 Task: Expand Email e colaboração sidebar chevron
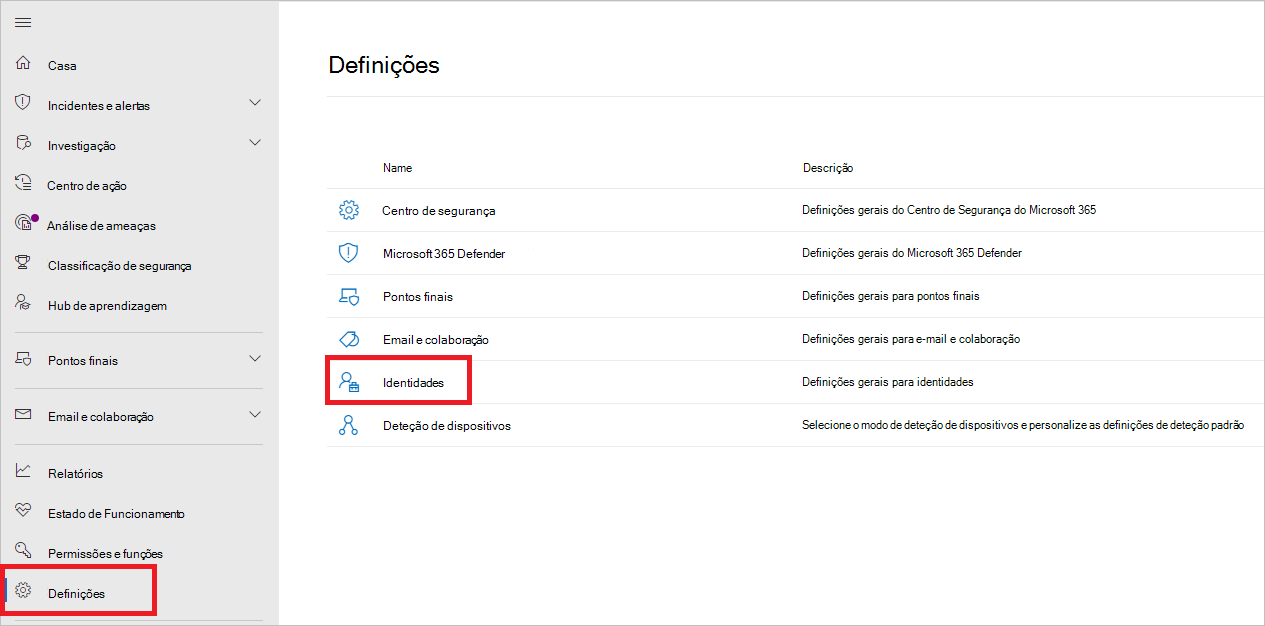pyautogui.click(x=255, y=415)
